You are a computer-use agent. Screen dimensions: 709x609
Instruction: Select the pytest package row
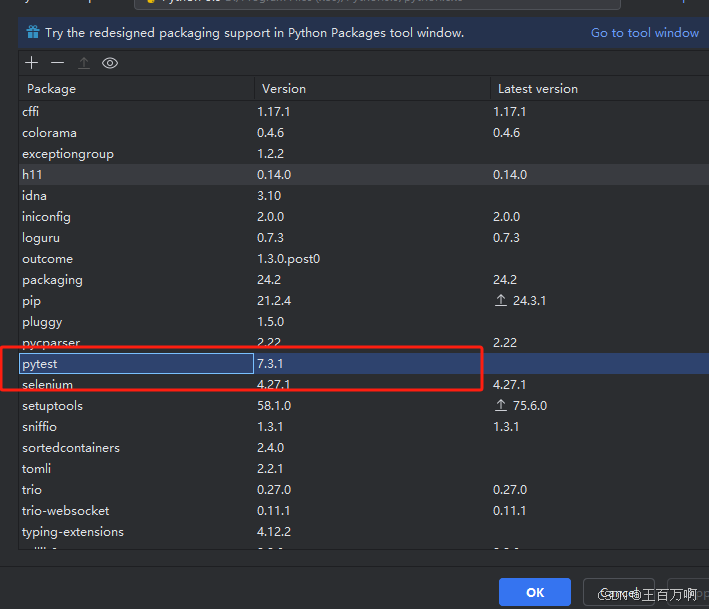point(364,364)
